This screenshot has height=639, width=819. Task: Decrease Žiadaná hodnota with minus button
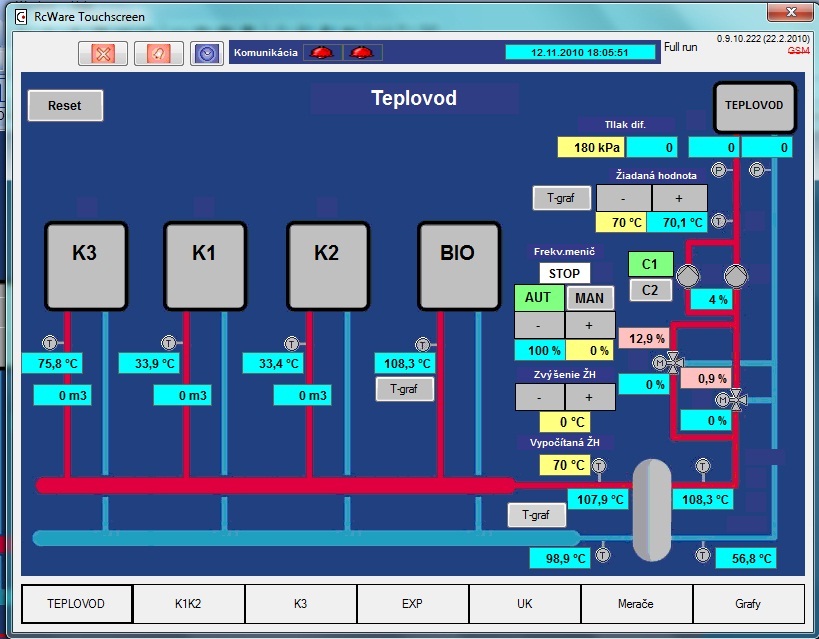[x=624, y=198]
